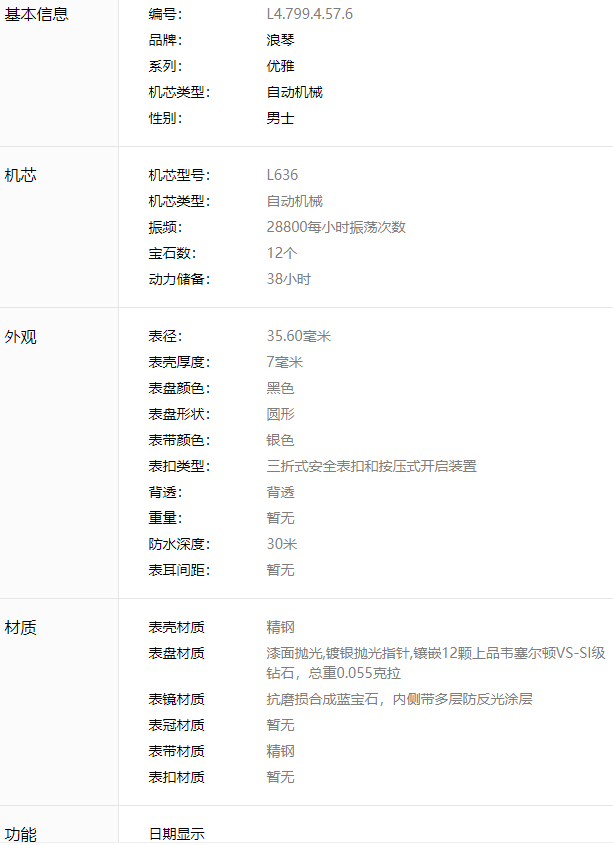Click the 35.60毫米 case diameter value
This screenshot has width=613, height=845.
click(x=298, y=336)
